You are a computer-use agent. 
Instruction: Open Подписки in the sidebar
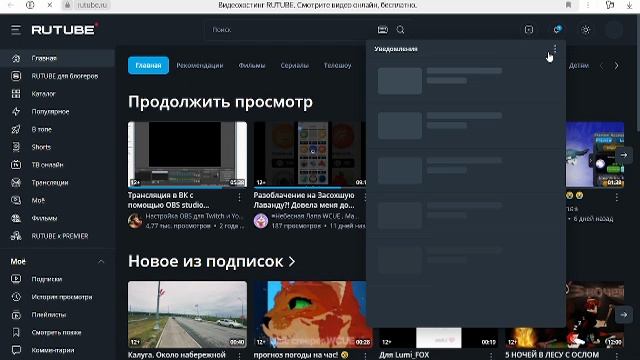57,279
